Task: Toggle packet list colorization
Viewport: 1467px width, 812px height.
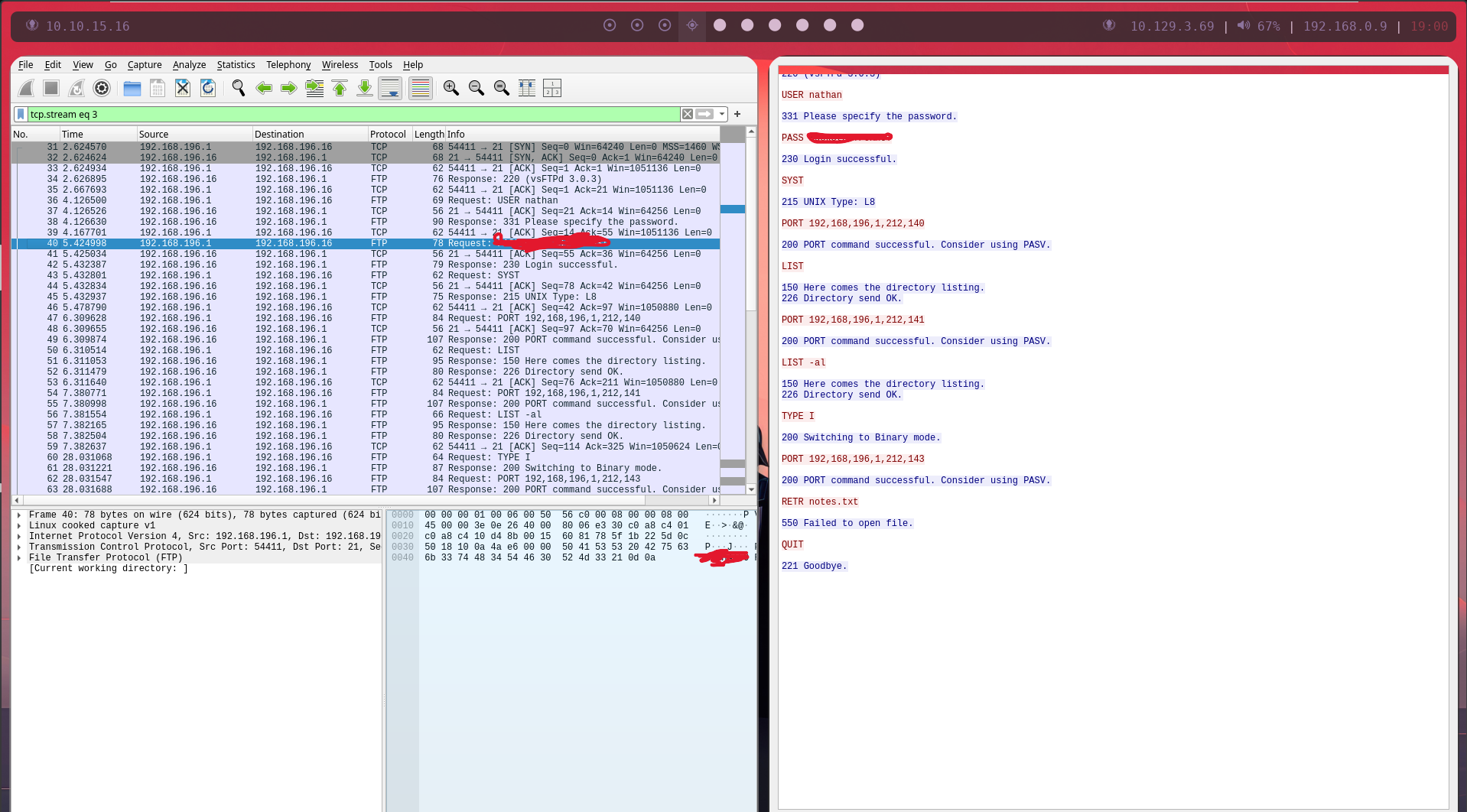Action: [421, 89]
